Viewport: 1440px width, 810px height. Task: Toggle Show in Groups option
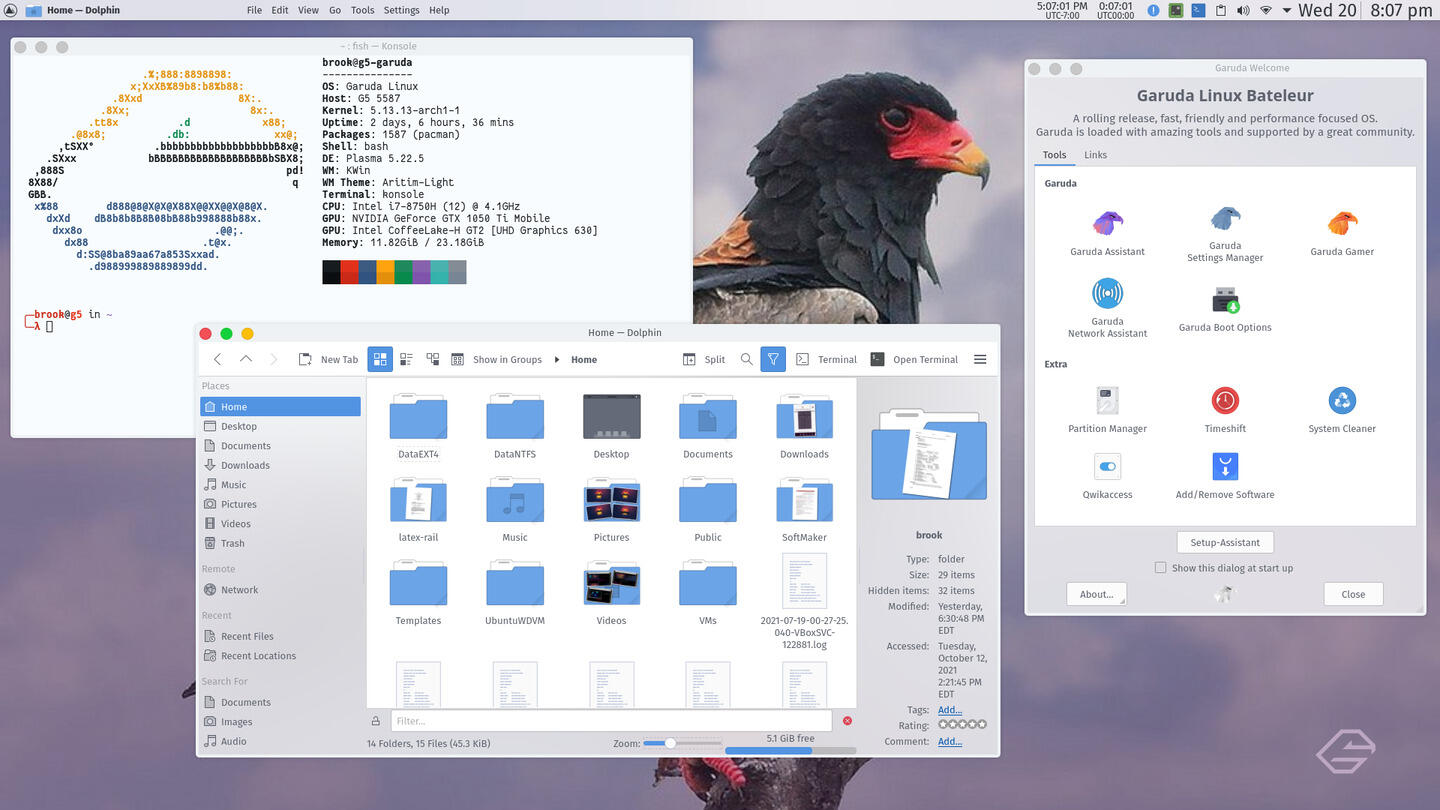coord(496,359)
